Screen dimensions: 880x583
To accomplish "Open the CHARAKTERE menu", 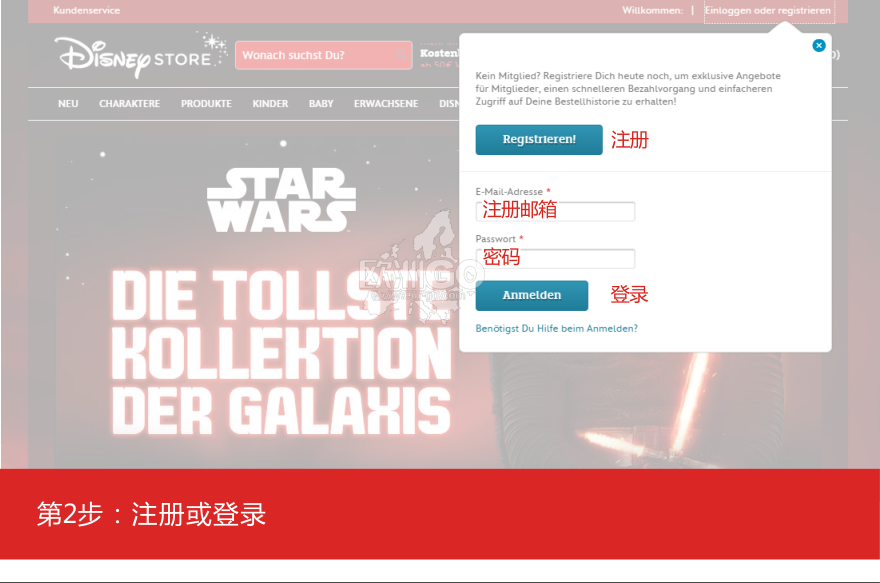I will [x=130, y=104].
